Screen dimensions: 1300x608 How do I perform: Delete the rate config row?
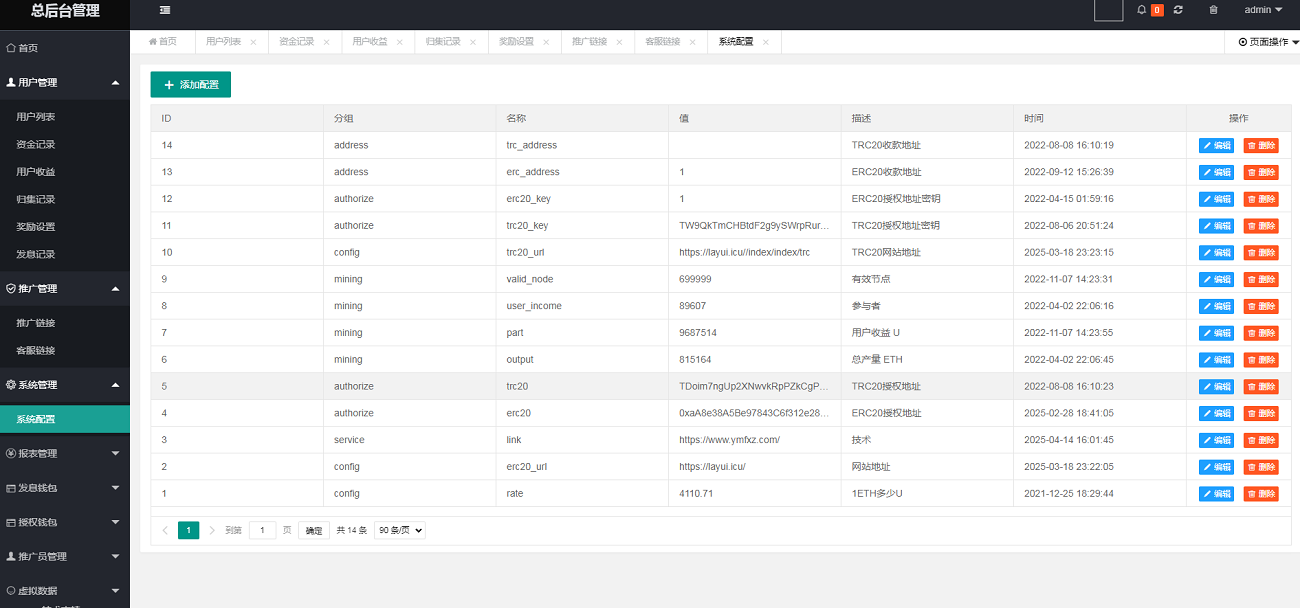point(1261,494)
